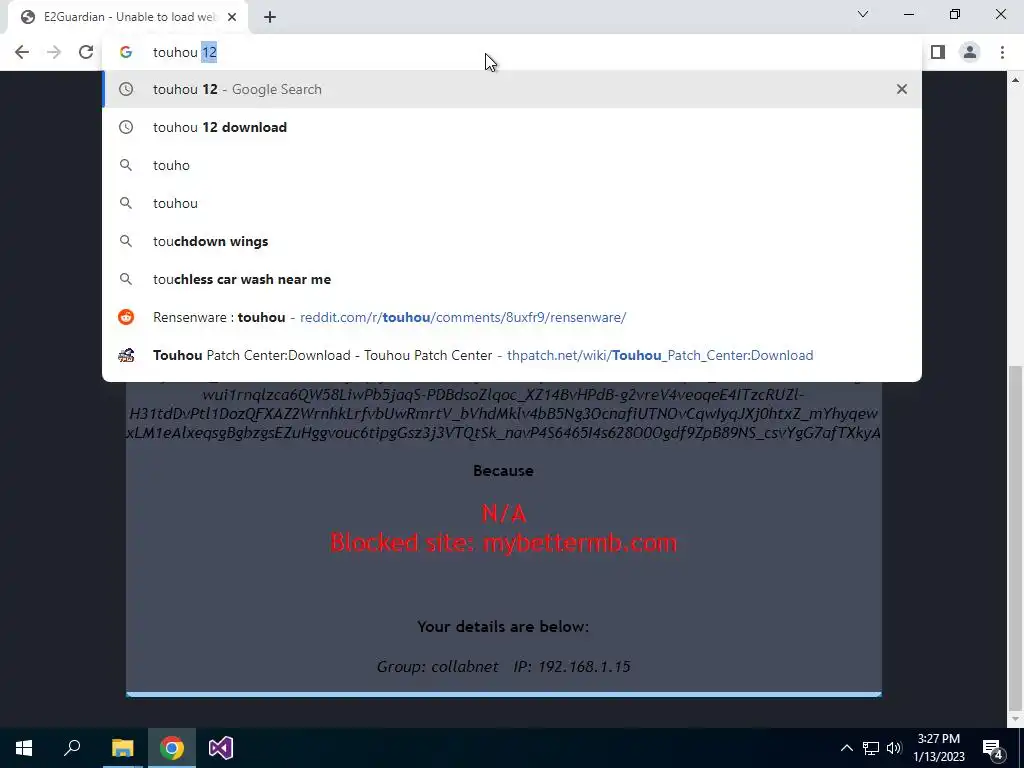Click magnifier icon beside 'touchdown wings'
The height and width of the screenshot is (768, 1024).
coord(126,241)
